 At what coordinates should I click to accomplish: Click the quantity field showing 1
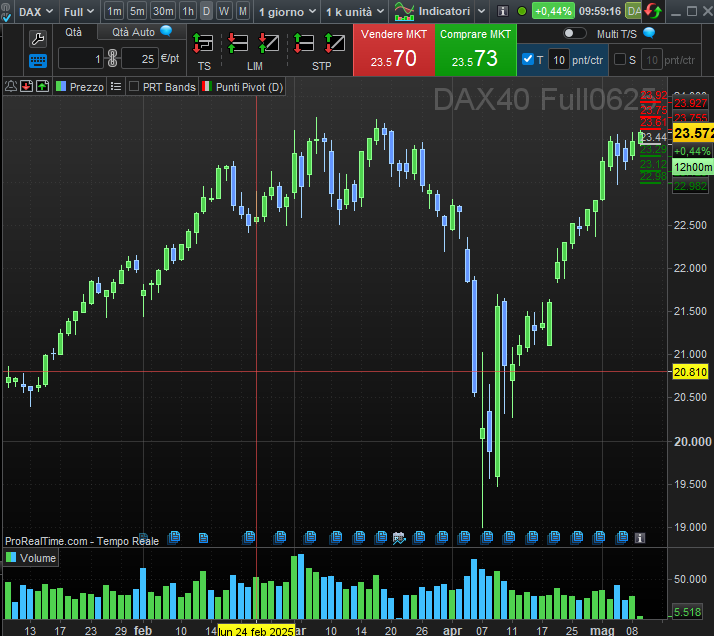point(81,58)
